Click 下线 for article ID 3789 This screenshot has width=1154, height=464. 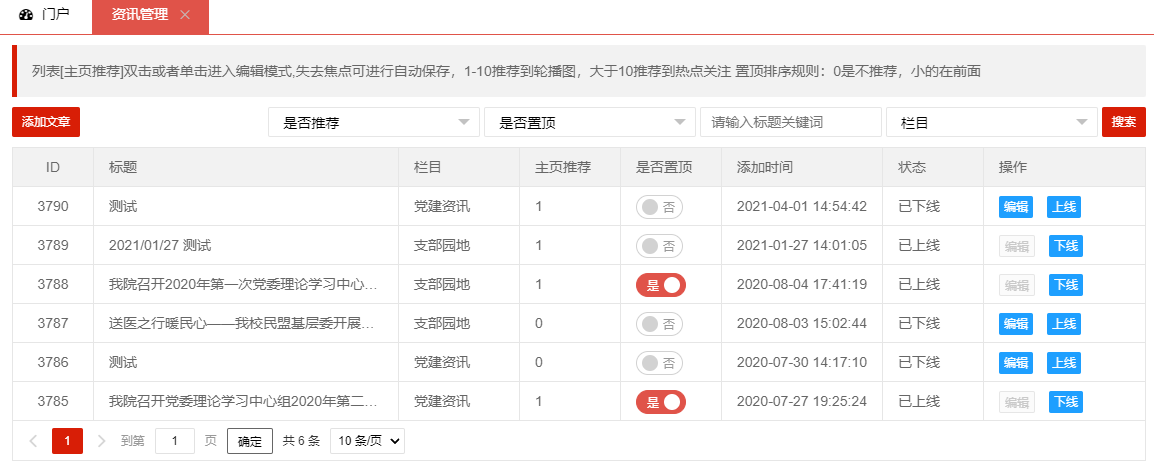[1064, 246]
